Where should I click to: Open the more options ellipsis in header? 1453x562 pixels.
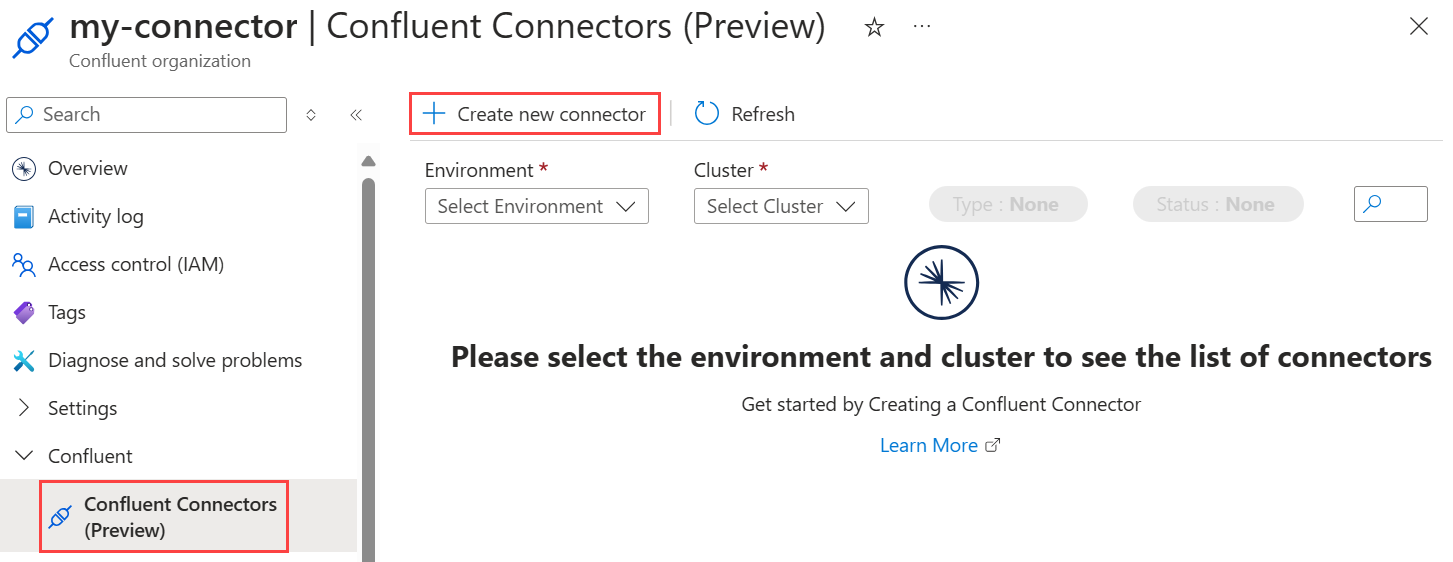click(x=922, y=27)
